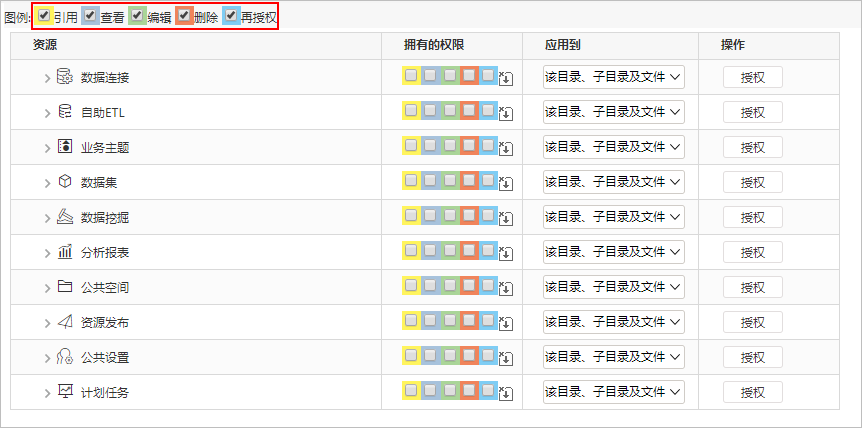This screenshot has width=862, height=428.
Task: Select the 公共设置 resource label
Action: coord(105,358)
